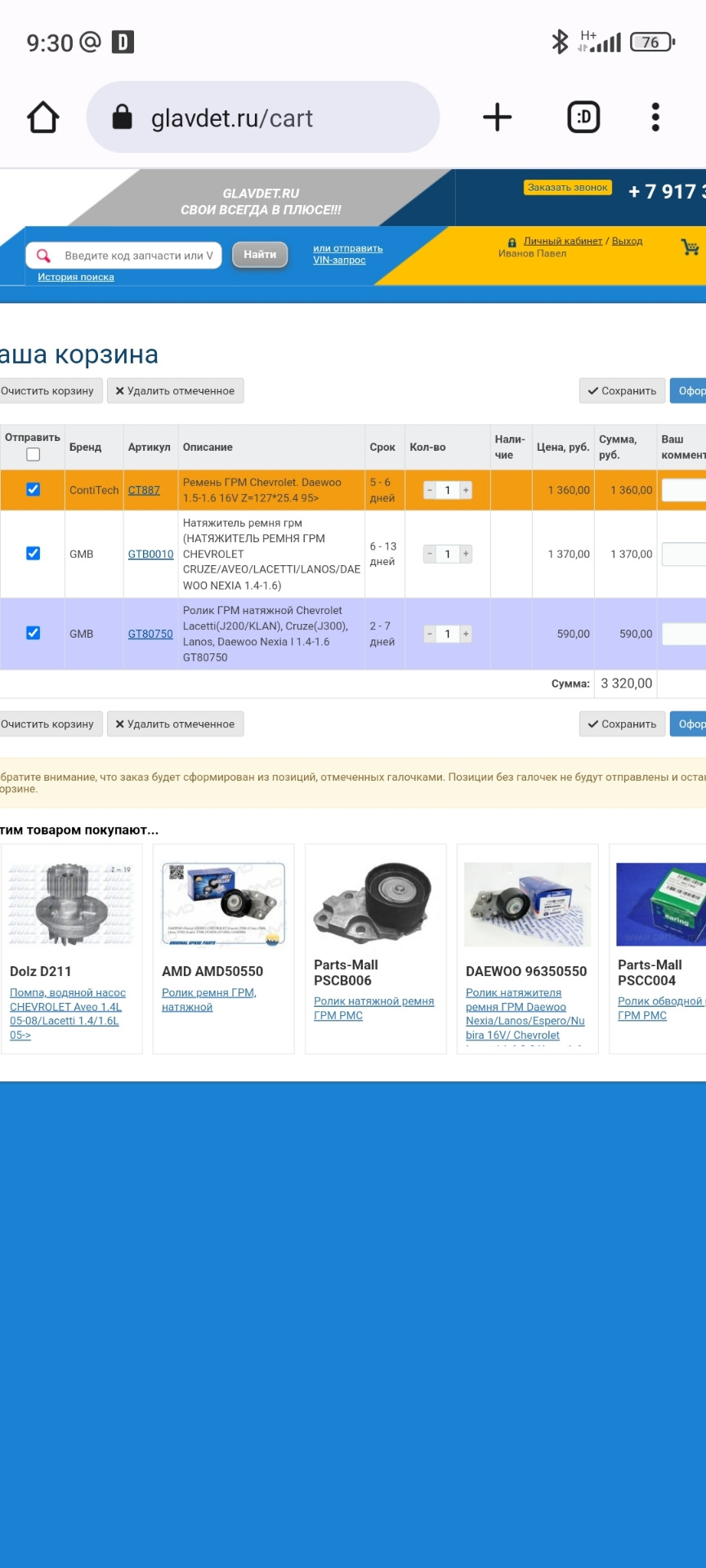Toggle the select-all Отправить checkbox
Viewport: 706px width, 1568px height.
(33, 455)
